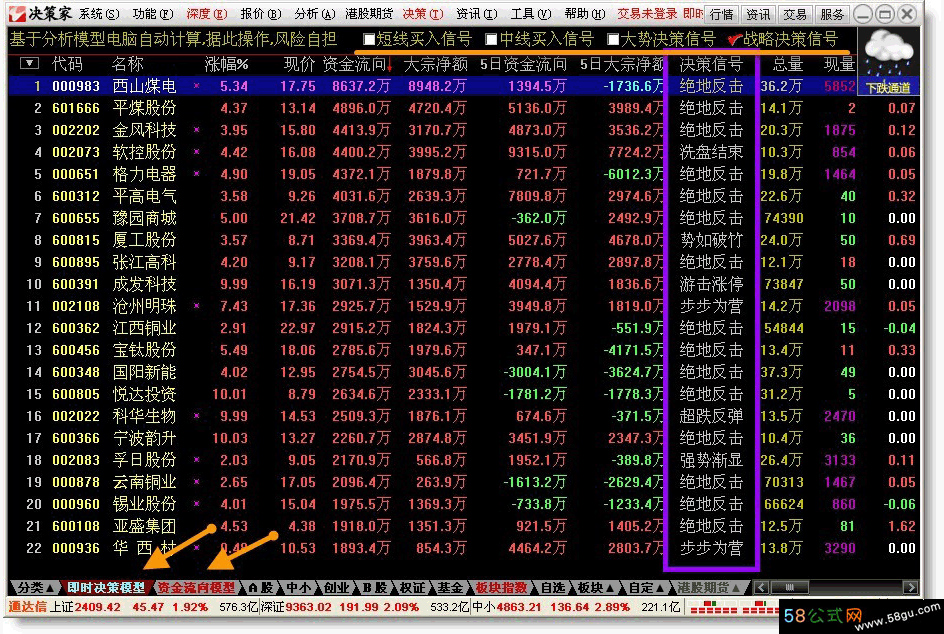Switch to the 创业 tab
This screenshot has height=634, width=944.
336,588
